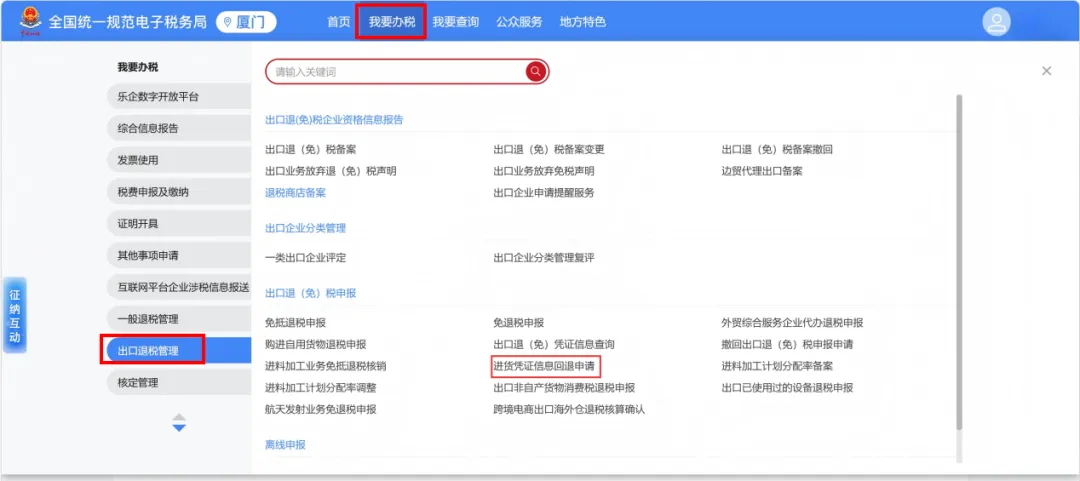Open the 征纳互动 side widget
Screen dimensions: 1080x481
[14, 316]
